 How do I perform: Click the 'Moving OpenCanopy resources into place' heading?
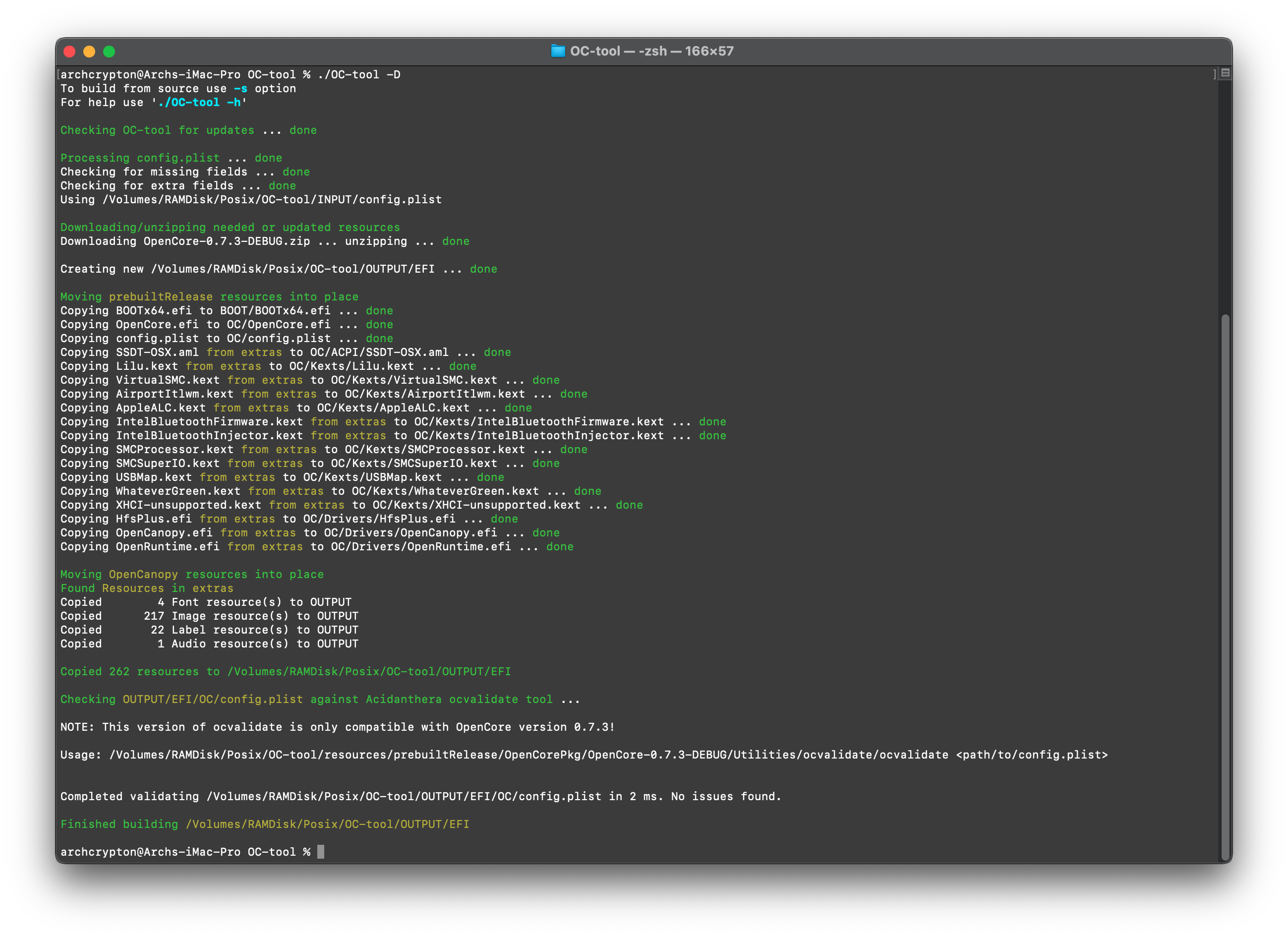coord(192,574)
